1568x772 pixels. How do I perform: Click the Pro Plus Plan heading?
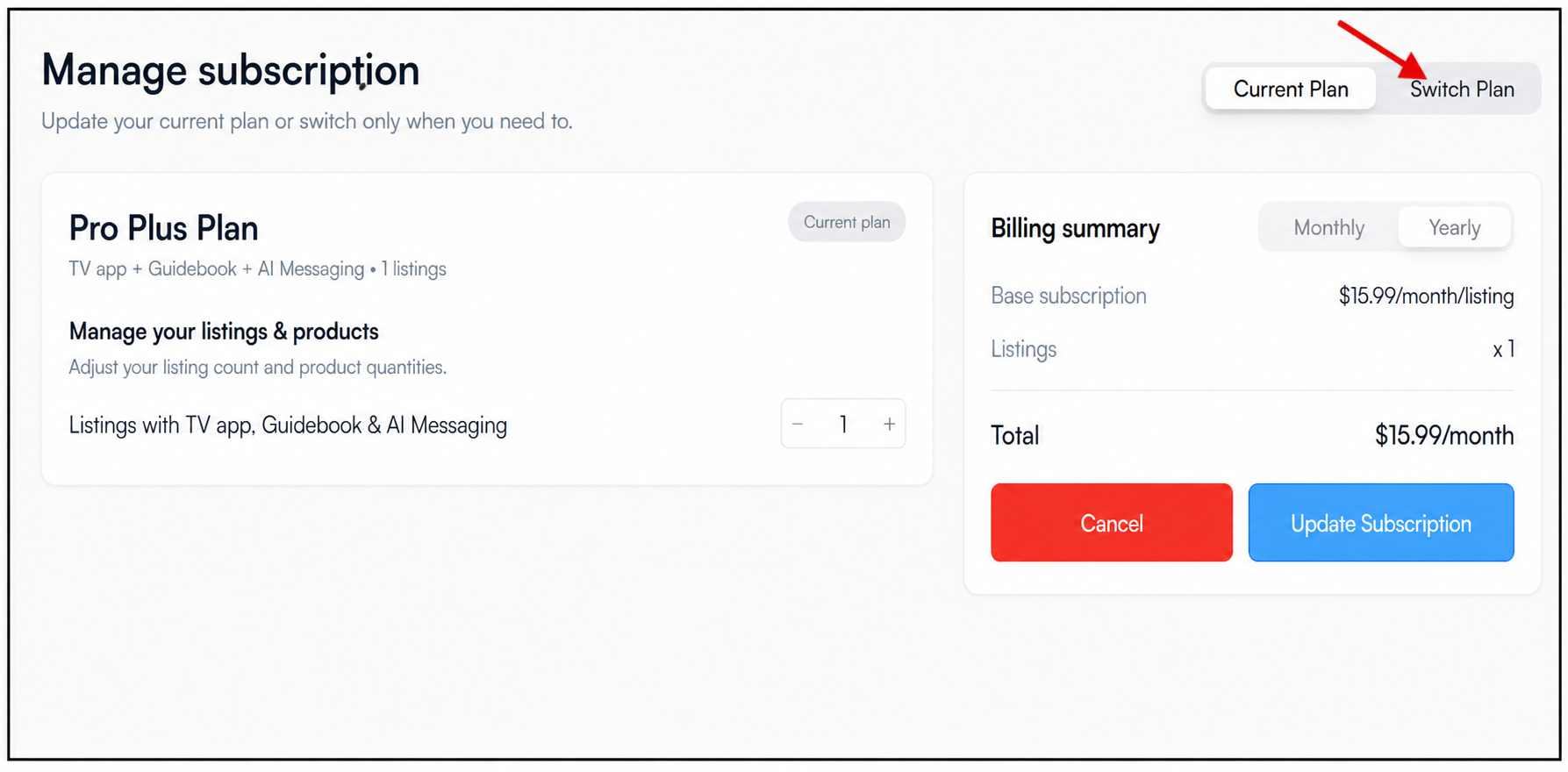click(x=164, y=228)
